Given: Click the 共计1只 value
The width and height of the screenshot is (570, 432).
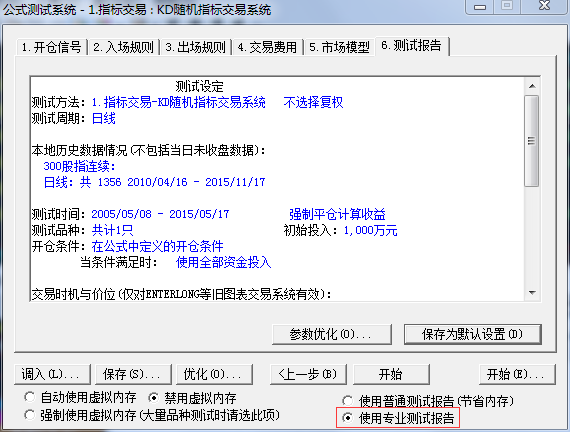Looking at the screenshot, I should tap(112, 230).
